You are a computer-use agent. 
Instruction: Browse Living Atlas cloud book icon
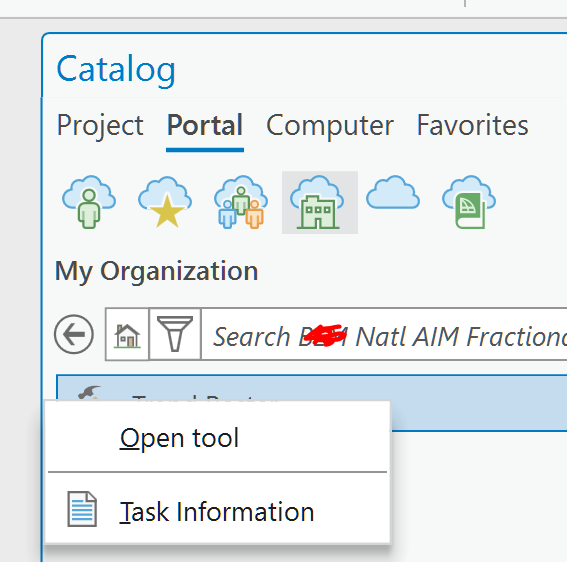469,202
